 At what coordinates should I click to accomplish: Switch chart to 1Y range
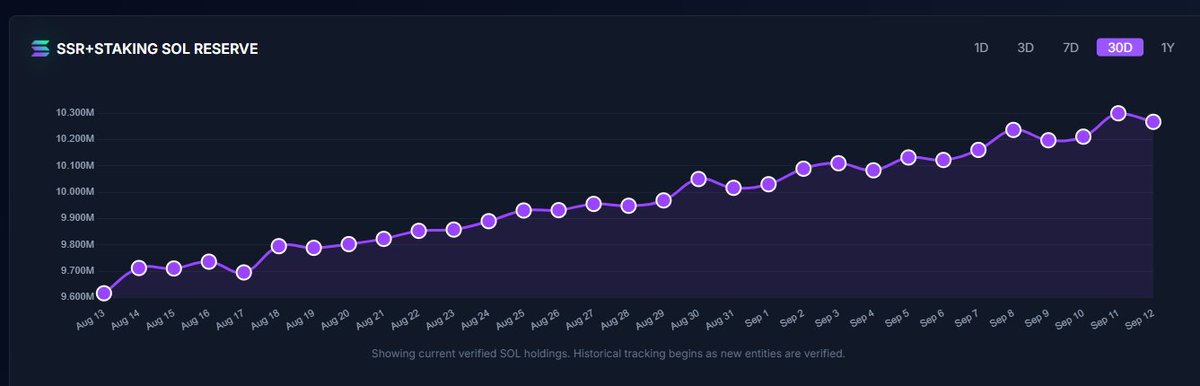(1168, 48)
